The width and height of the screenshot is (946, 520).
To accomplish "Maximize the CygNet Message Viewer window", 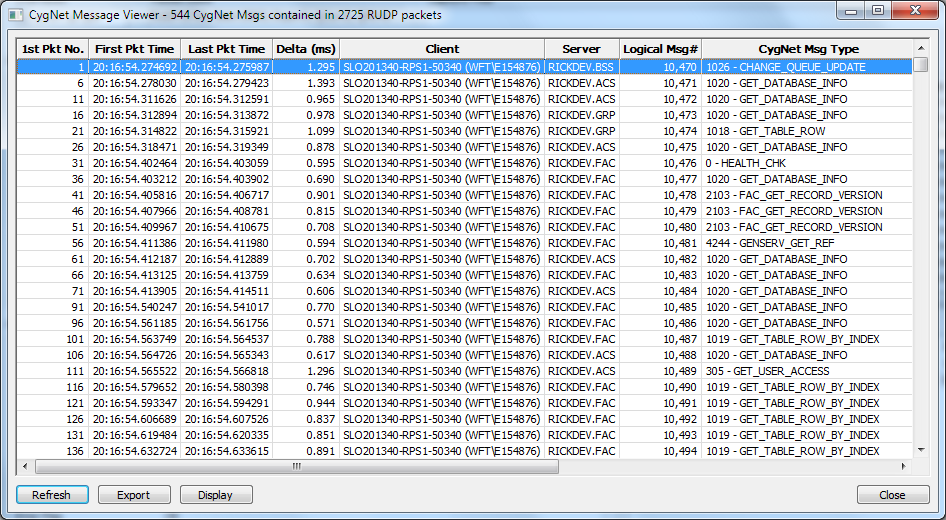I will (878, 11).
